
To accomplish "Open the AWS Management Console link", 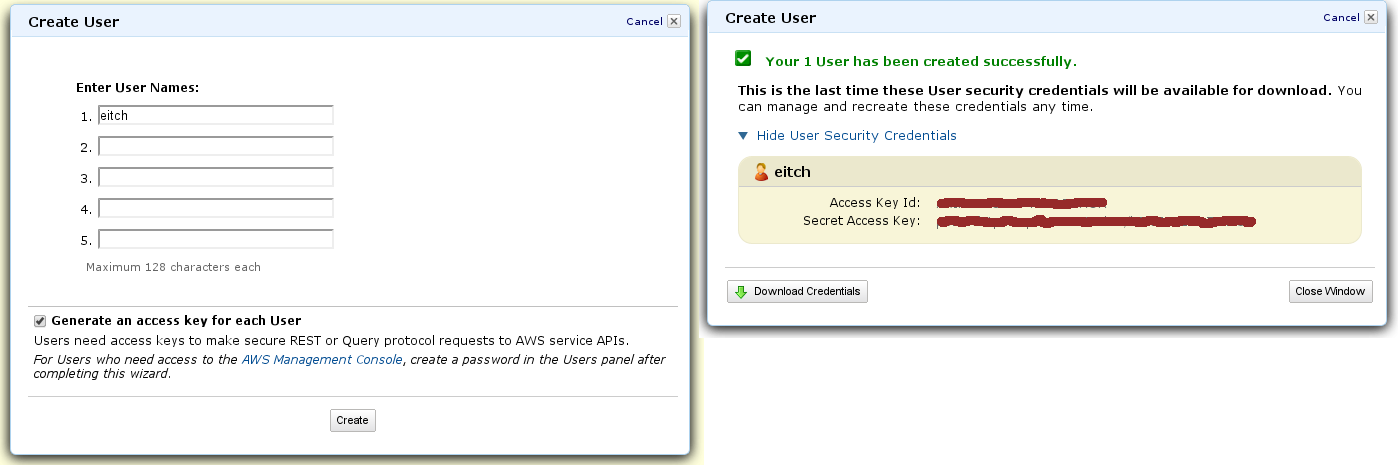I will coord(322,359).
